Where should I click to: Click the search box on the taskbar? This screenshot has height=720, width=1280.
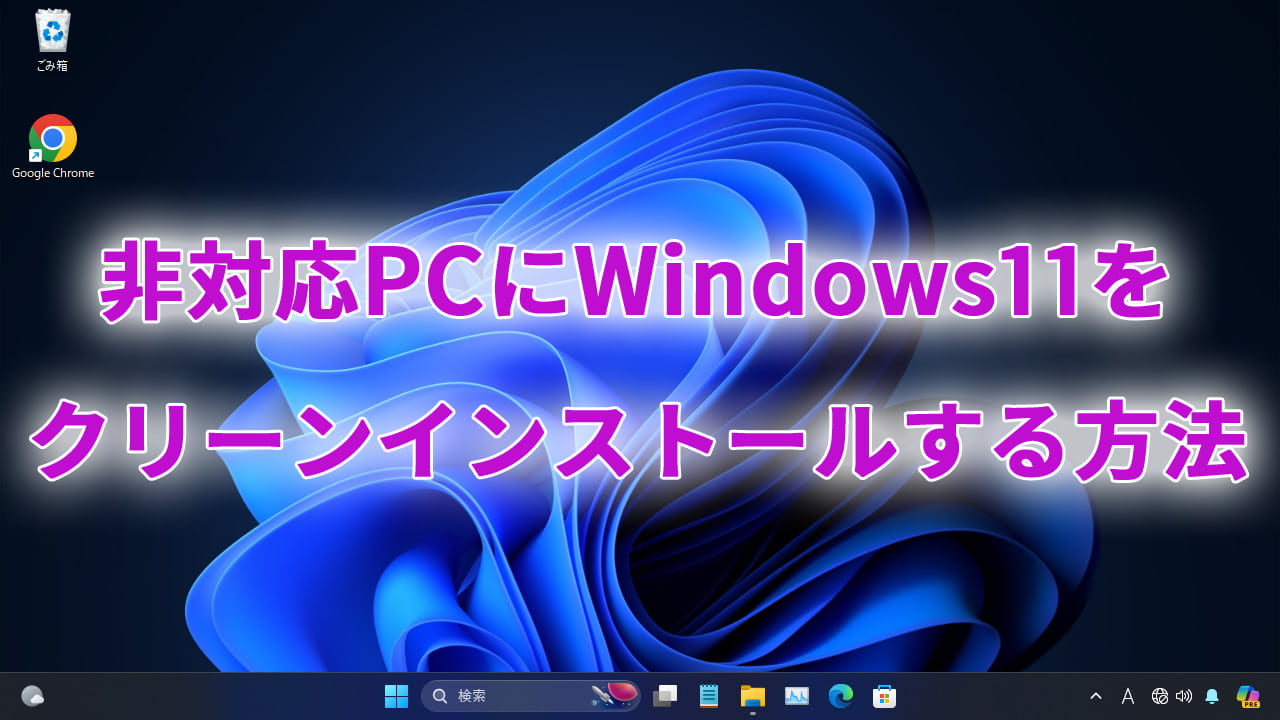510,695
